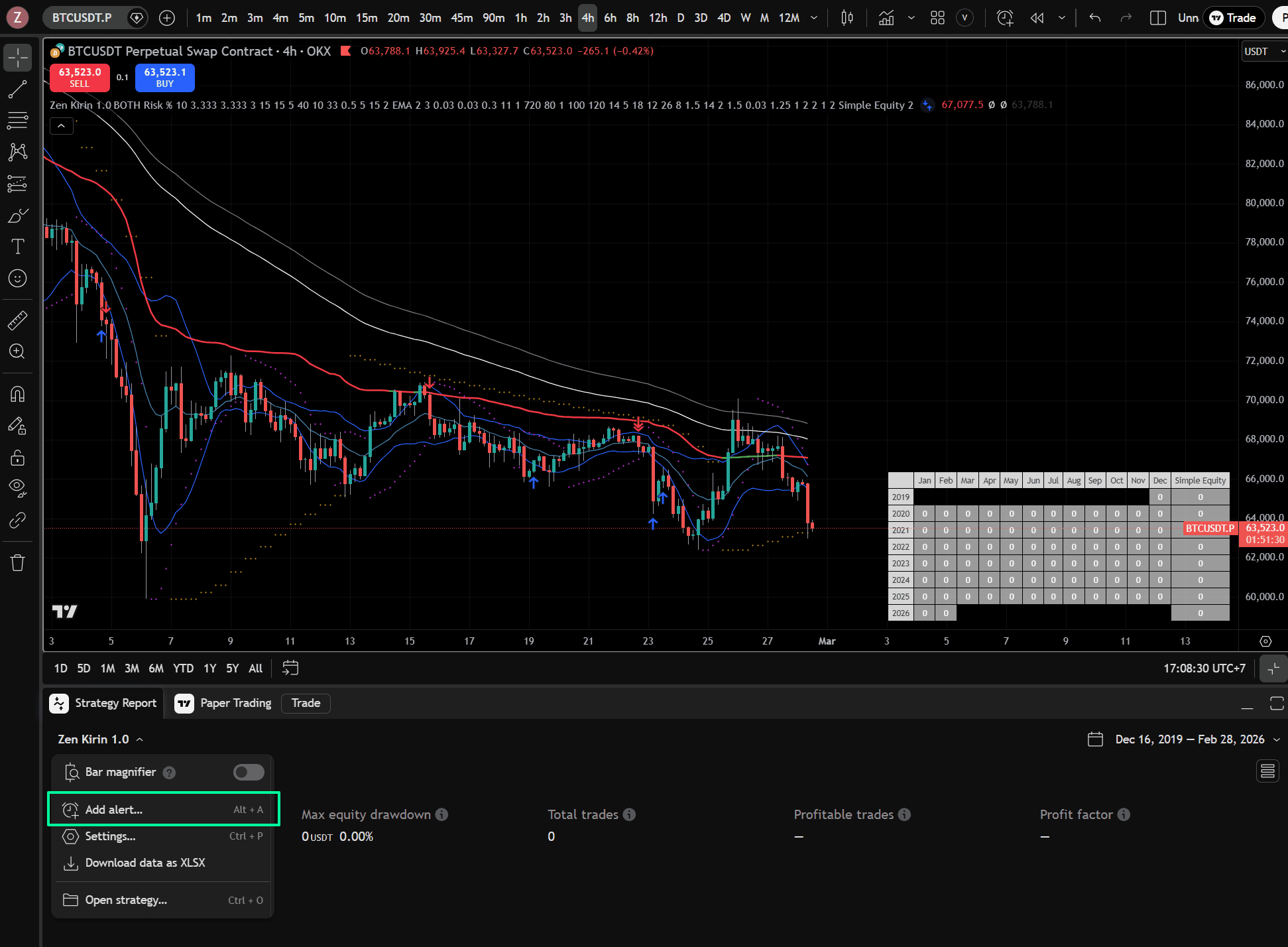Hide all drawings using eye icon
Screen dimensions: 1288x947
(18, 489)
